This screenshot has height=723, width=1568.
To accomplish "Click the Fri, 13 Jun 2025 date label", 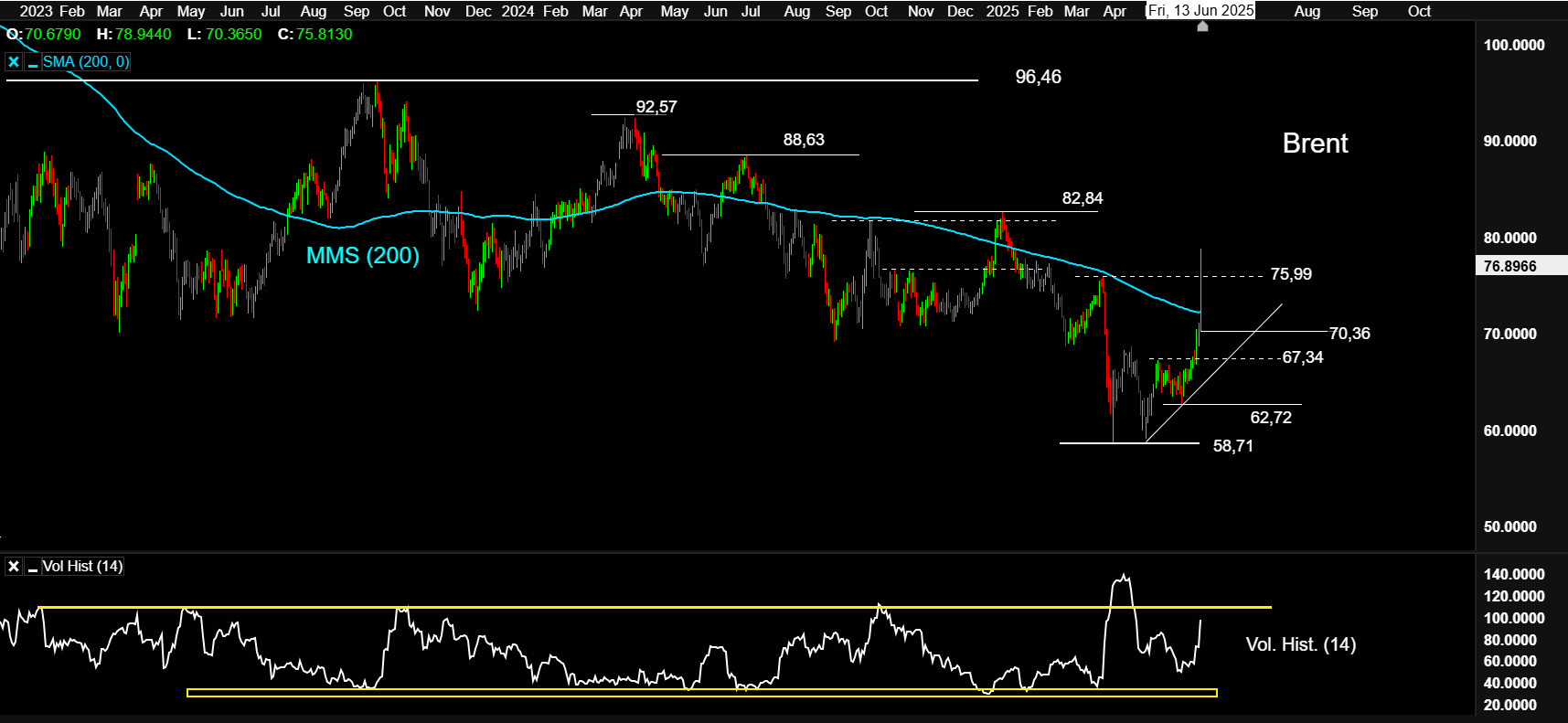I will pyautogui.click(x=1201, y=11).
